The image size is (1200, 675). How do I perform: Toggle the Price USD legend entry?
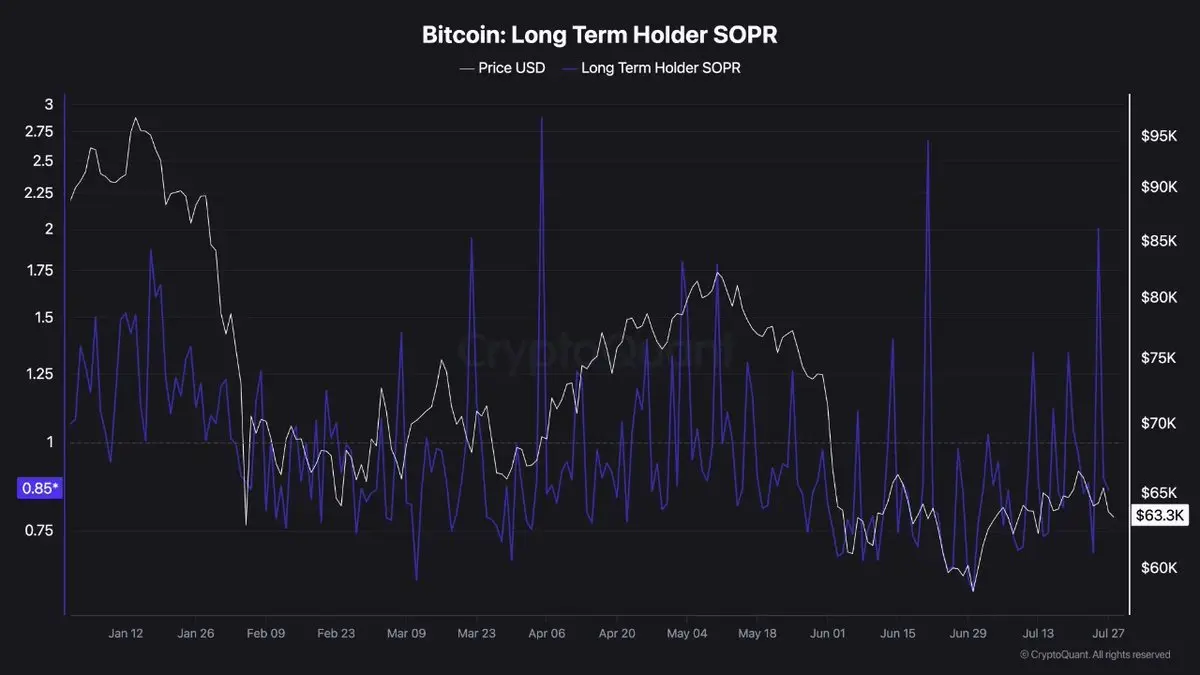[x=502, y=68]
